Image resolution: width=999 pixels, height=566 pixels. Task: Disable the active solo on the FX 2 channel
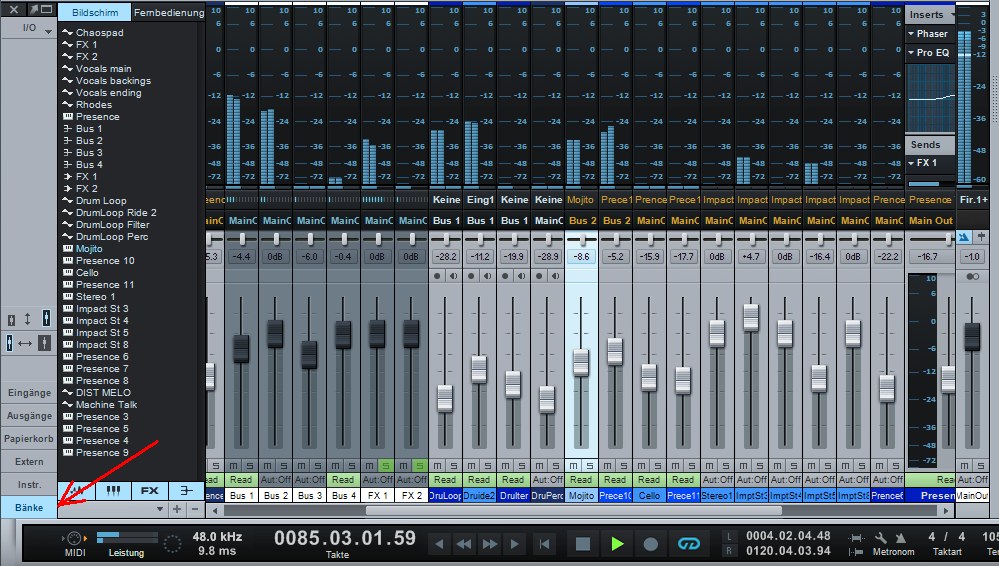point(419,466)
